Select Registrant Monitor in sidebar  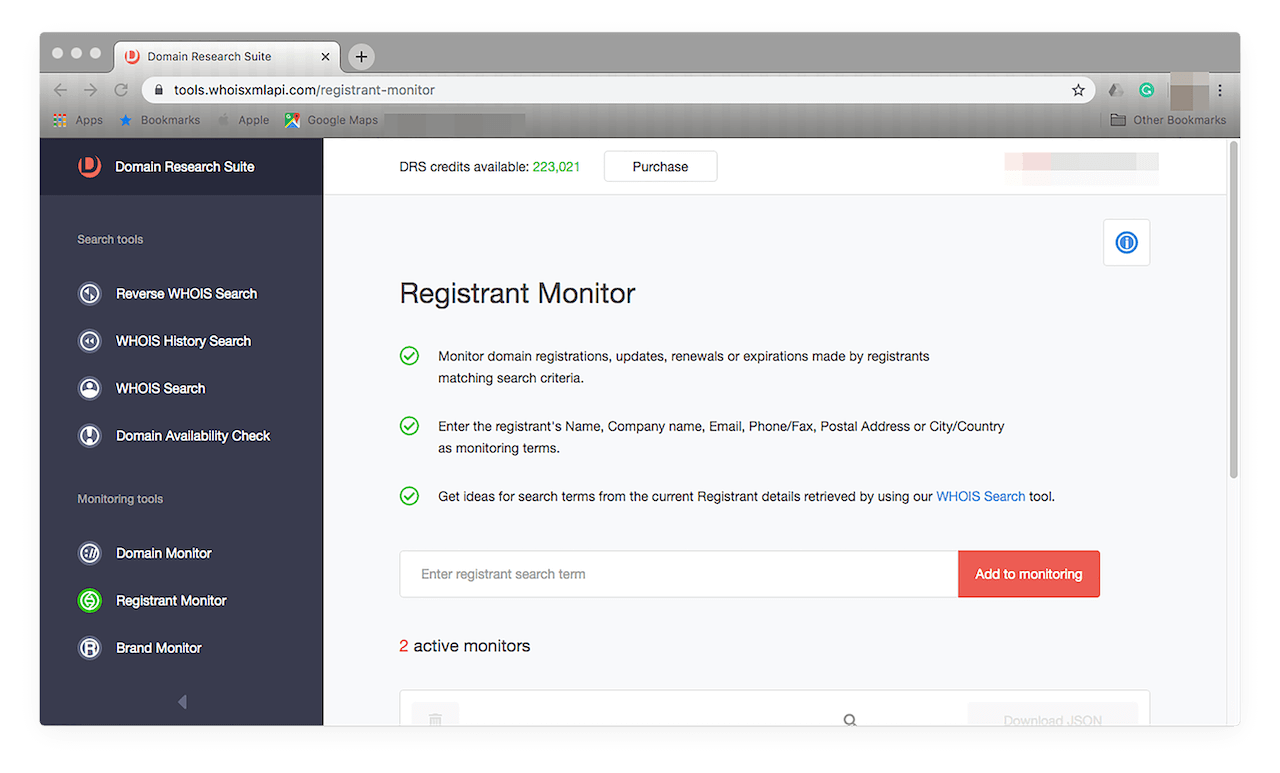[x=171, y=601]
